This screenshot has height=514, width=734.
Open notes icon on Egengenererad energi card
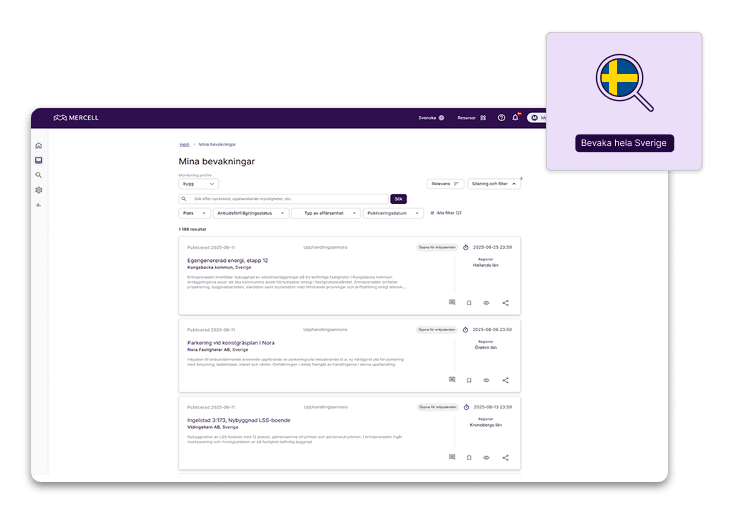(452, 302)
